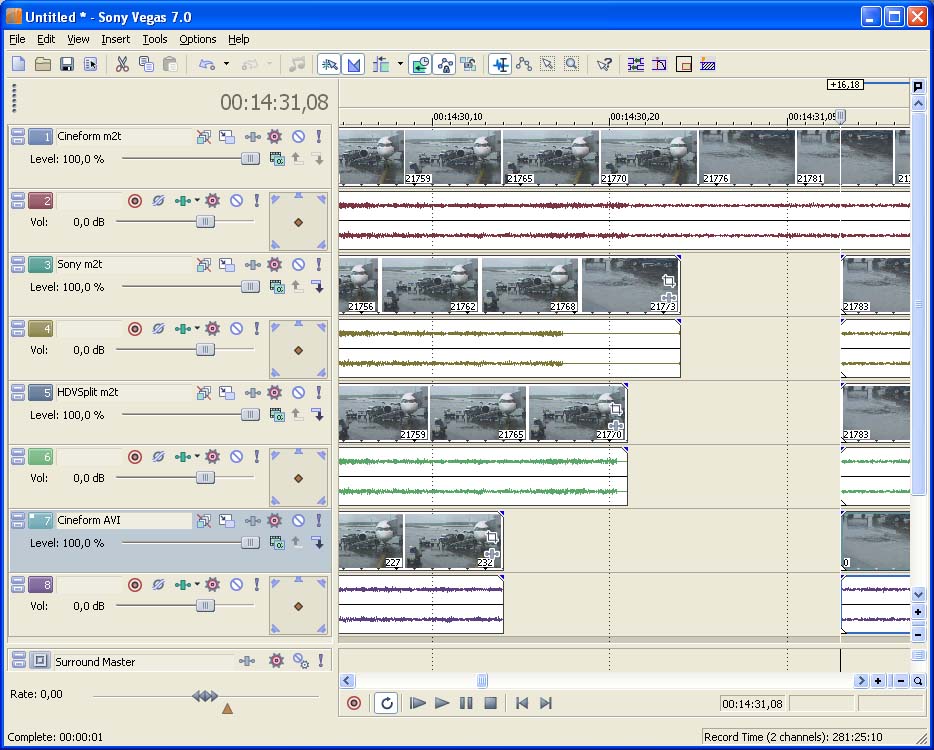Open the Options menu
This screenshot has width=934, height=750.
click(x=198, y=39)
